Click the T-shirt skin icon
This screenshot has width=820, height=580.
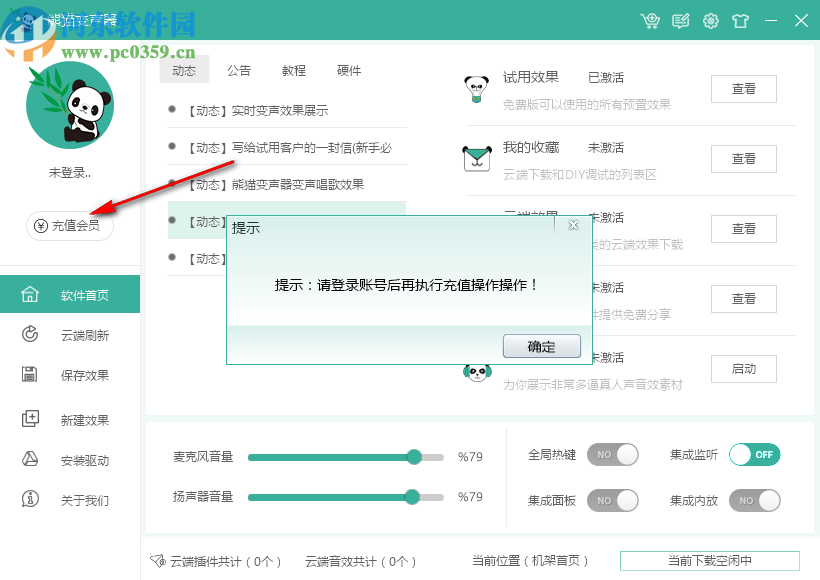tap(741, 20)
